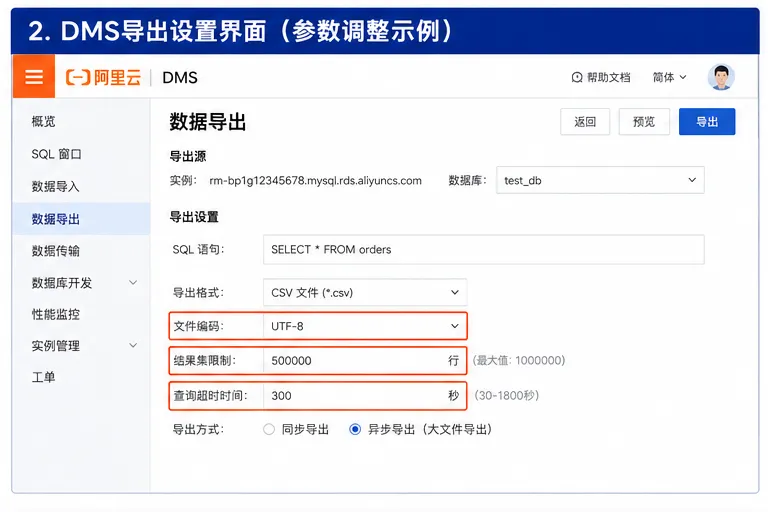Screen dimensions: 768x512
Task: Click the 预览 button
Action: [x=644, y=122]
